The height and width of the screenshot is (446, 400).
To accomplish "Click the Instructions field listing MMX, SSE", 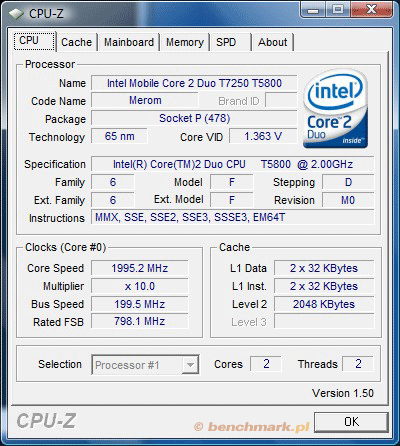I will pyautogui.click(x=233, y=218).
